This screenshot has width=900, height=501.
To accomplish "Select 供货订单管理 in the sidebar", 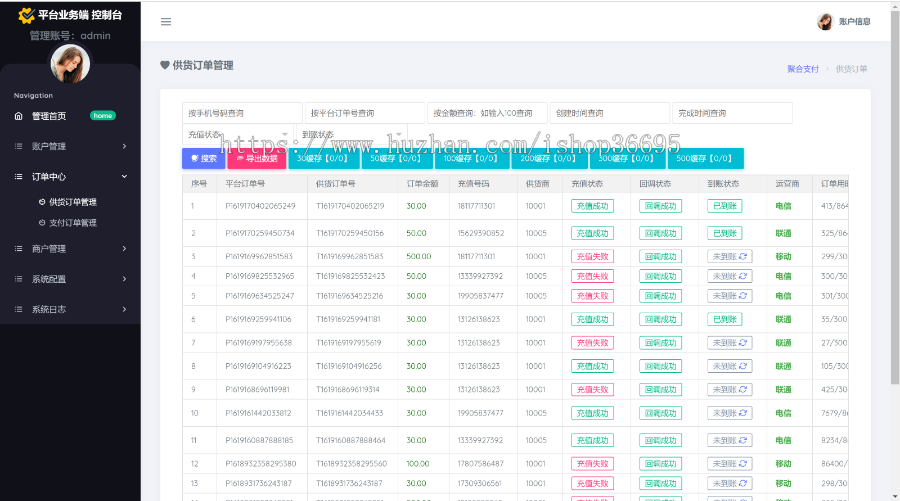I will click(x=72, y=202).
